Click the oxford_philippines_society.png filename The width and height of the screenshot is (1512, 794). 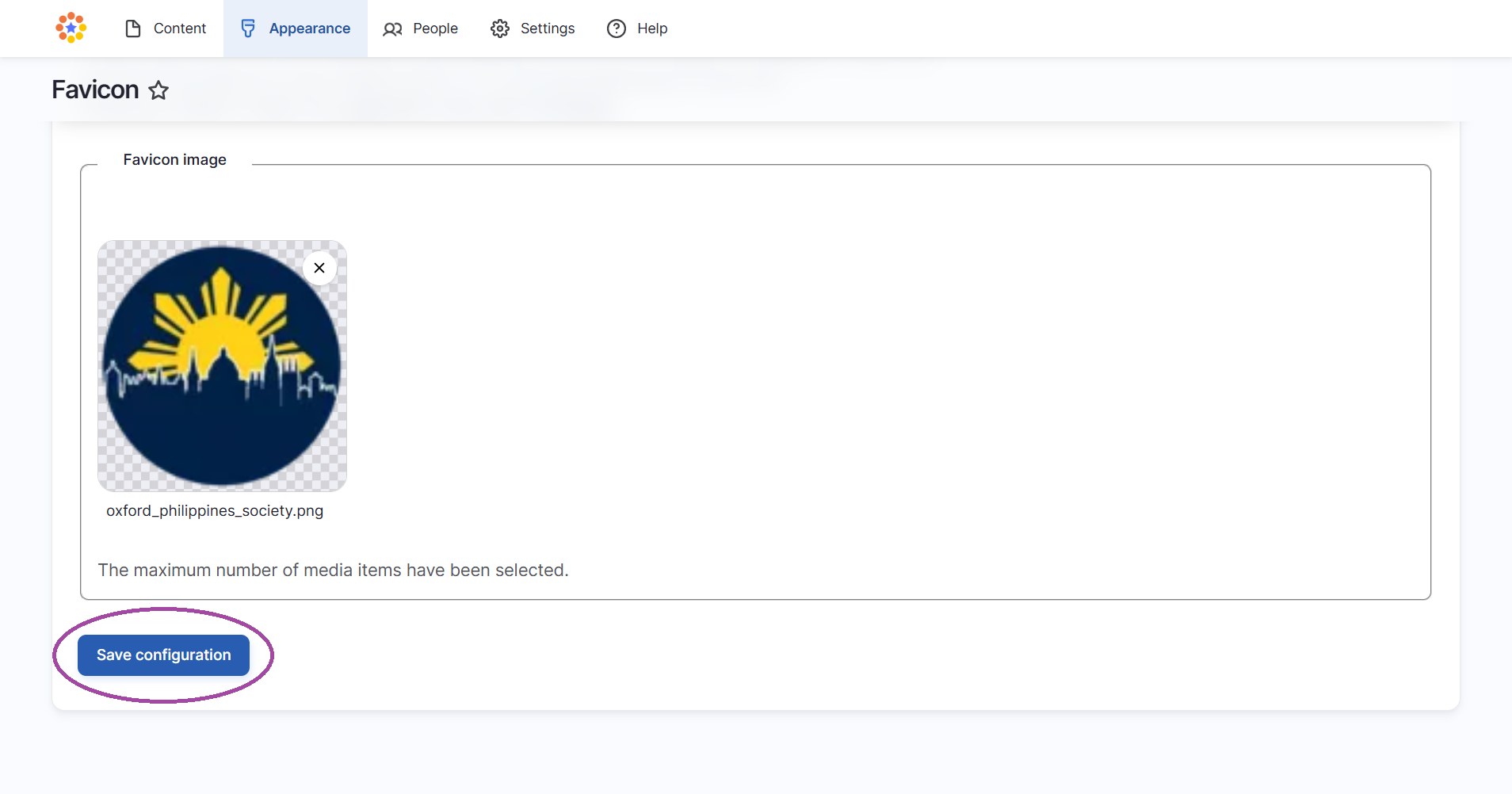click(x=215, y=510)
